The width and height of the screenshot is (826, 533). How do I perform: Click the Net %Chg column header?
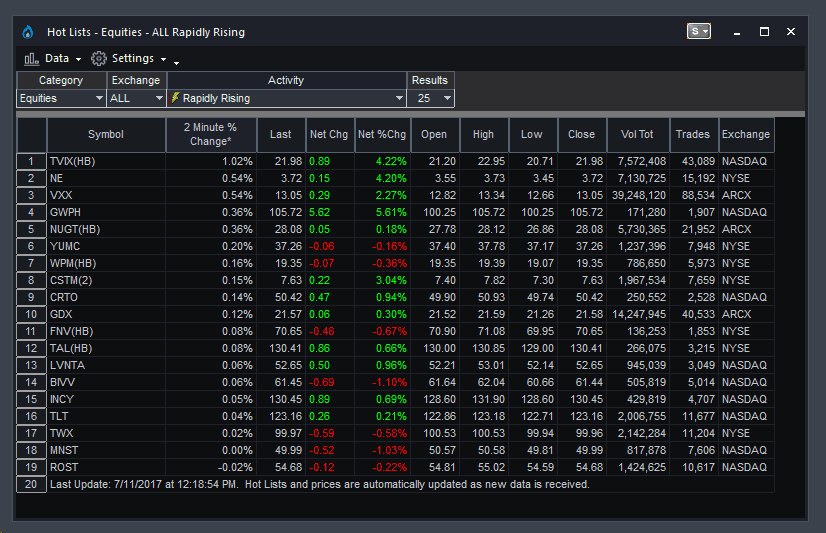(x=382, y=134)
